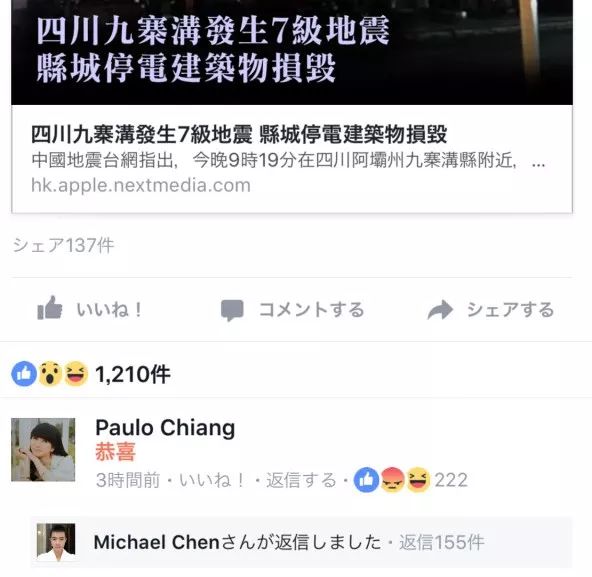
Task: View the シェア137件 share count
Action: pos(63,246)
